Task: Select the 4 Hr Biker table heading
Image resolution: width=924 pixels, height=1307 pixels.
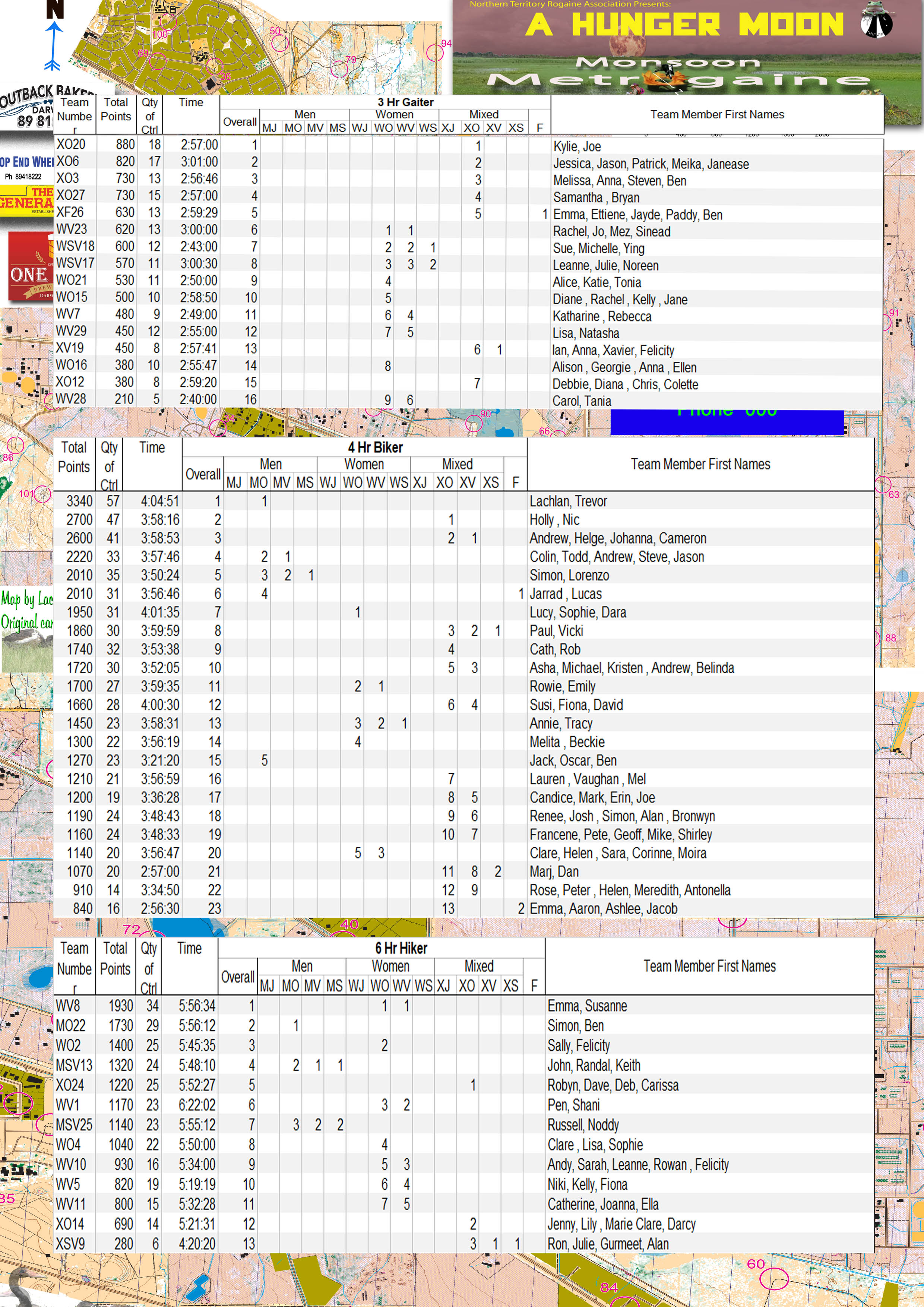Action: [x=375, y=447]
